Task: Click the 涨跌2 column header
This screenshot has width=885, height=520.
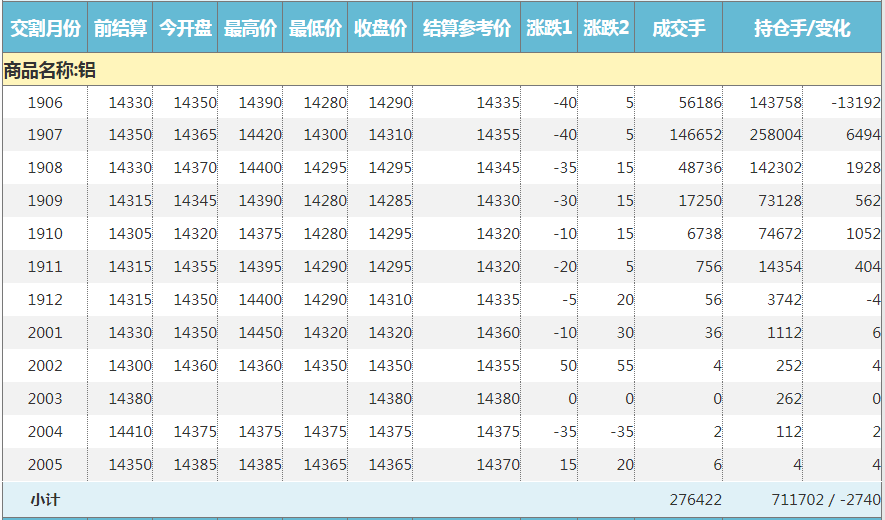Action: pyautogui.click(x=606, y=29)
